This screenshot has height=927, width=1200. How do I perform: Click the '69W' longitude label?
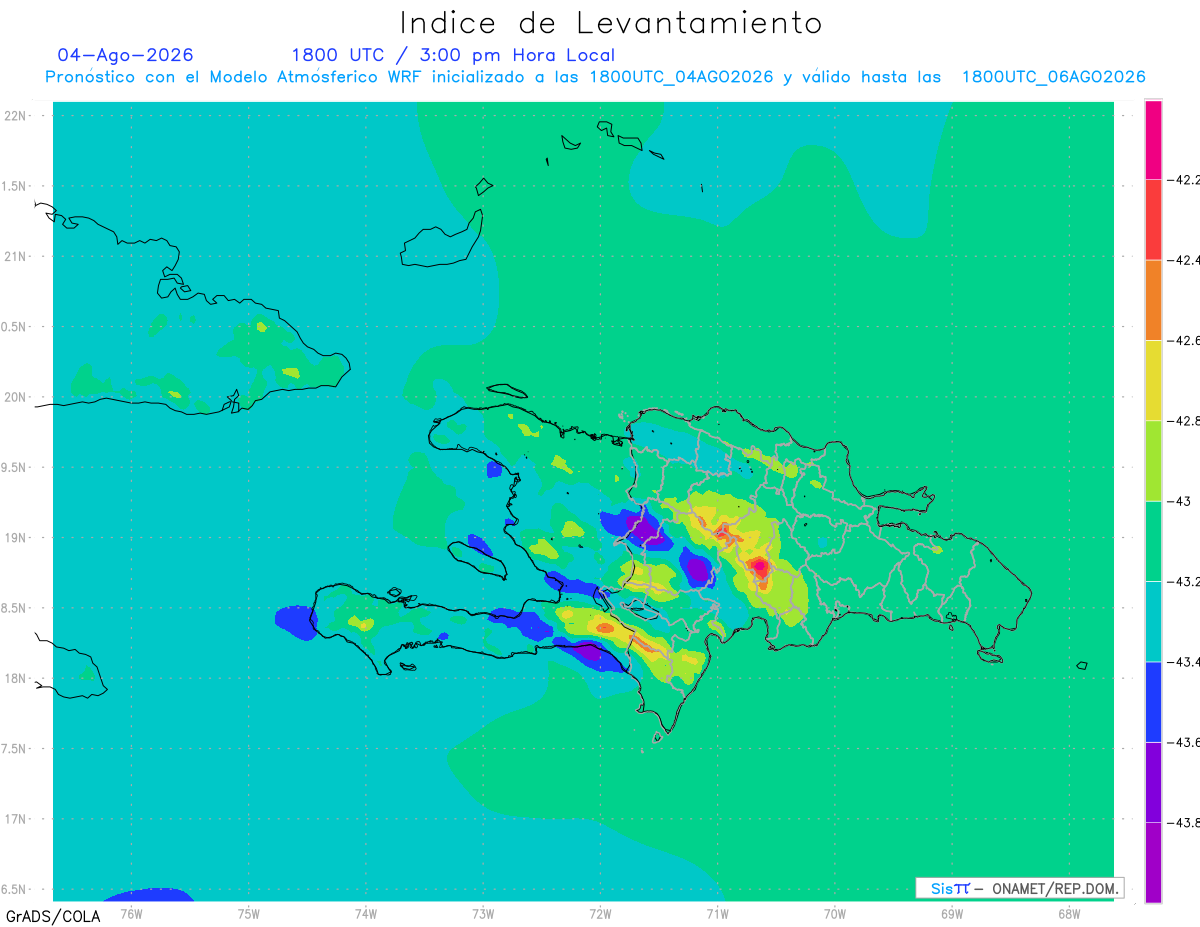click(951, 913)
